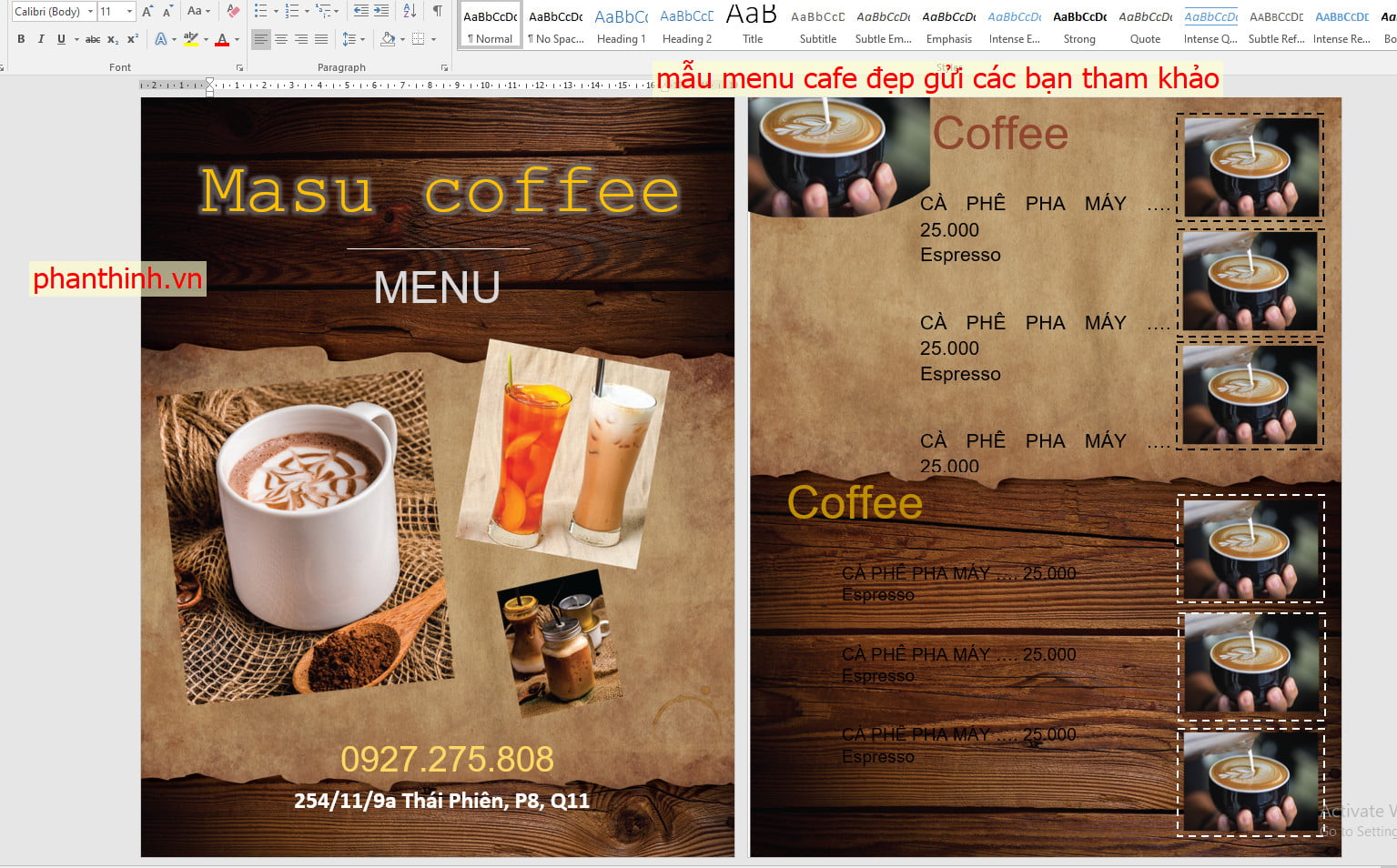
Task: Toggle bold formatting
Action: point(21,39)
